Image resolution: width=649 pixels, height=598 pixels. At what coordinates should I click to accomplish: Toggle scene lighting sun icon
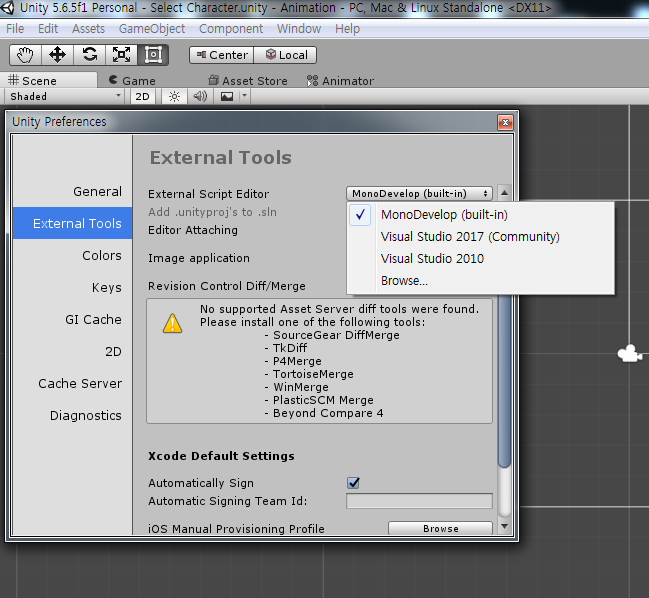[x=174, y=96]
